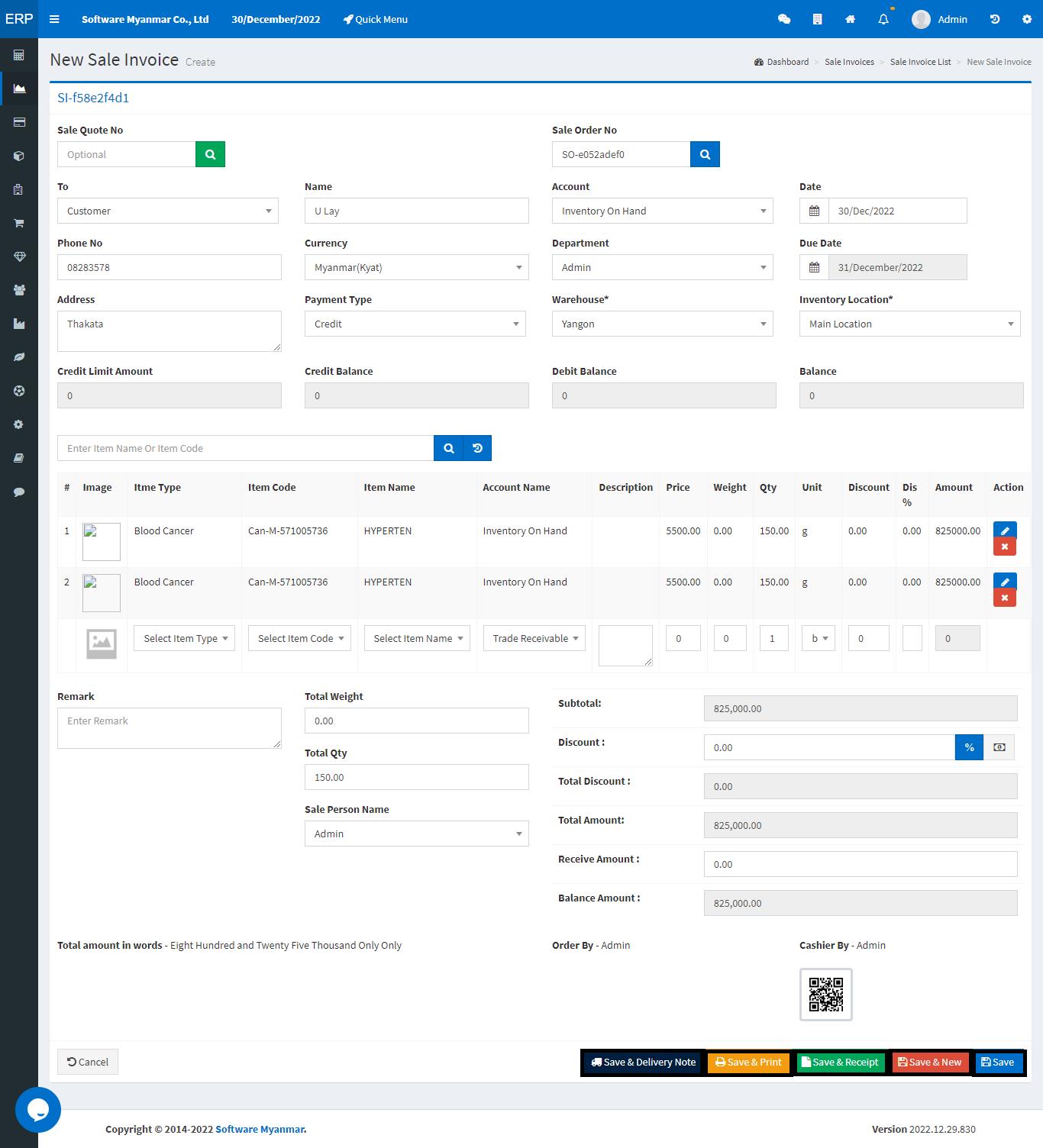Image resolution: width=1043 pixels, height=1148 pixels.
Task: Click Save & Receipt
Action: (x=840, y=1062)
